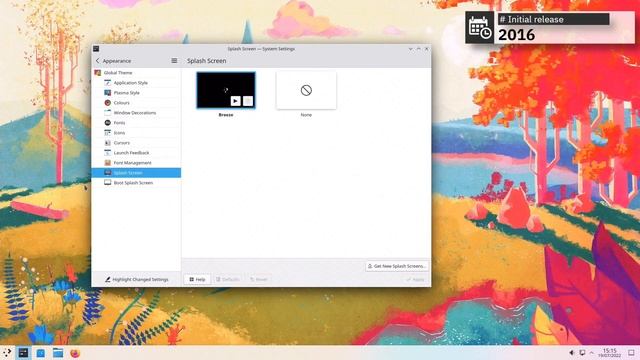The width and height of the screenshot is (640, 360).
Task: Click the second overlay button on Breeze thumbnail
Action: point(248,101)
